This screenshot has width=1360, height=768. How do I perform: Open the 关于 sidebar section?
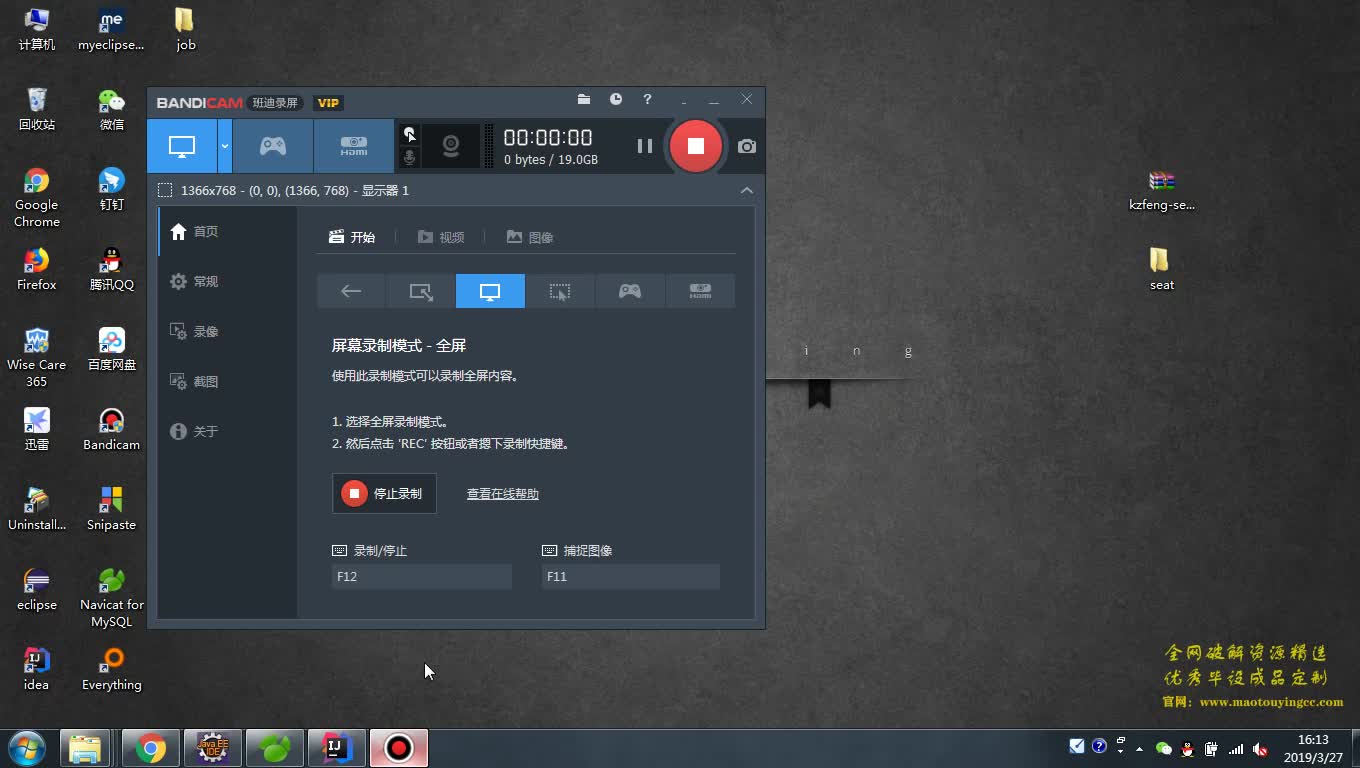point(227,431)
